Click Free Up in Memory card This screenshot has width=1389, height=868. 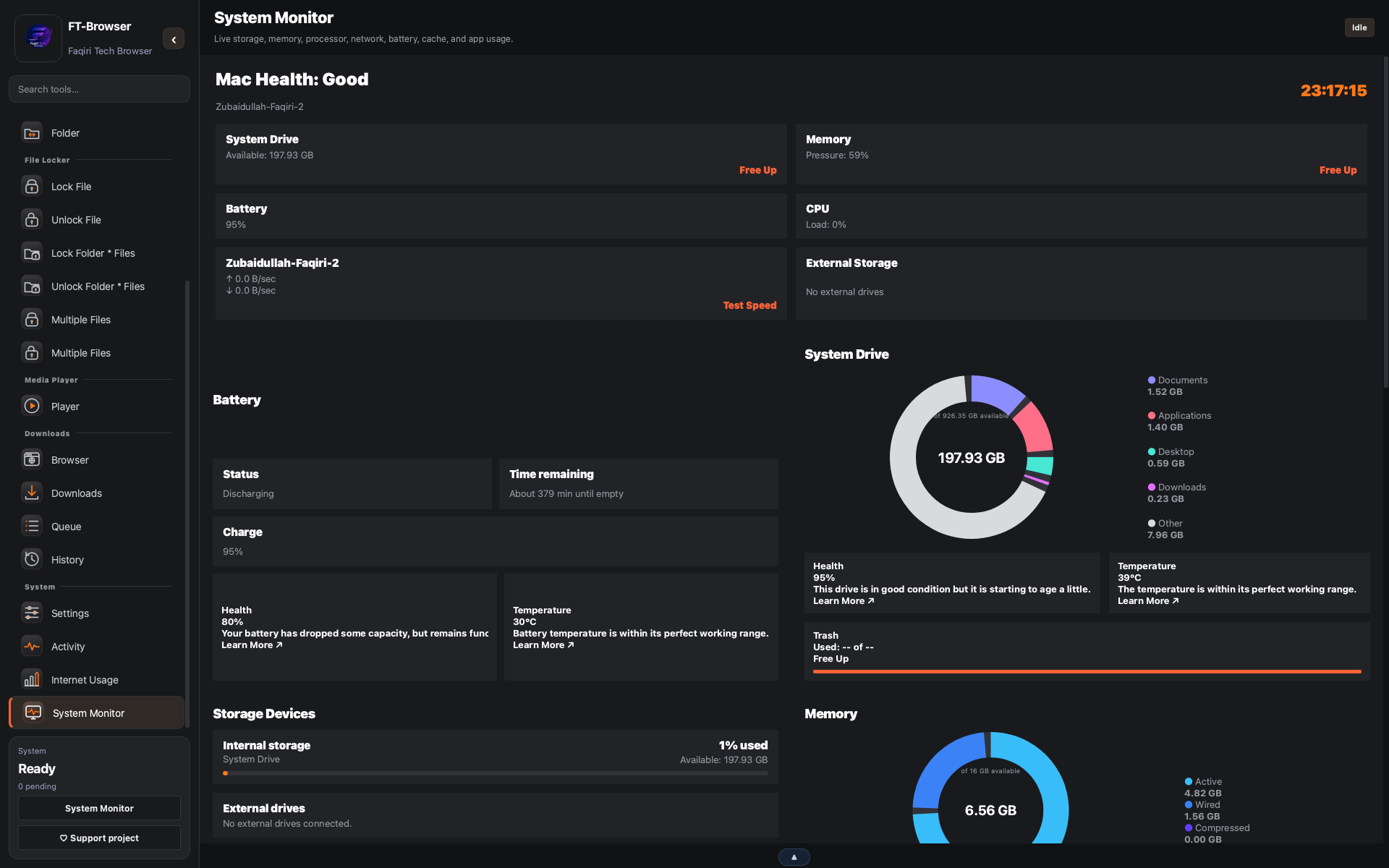pyautogui.click(x=1338, y=170)
